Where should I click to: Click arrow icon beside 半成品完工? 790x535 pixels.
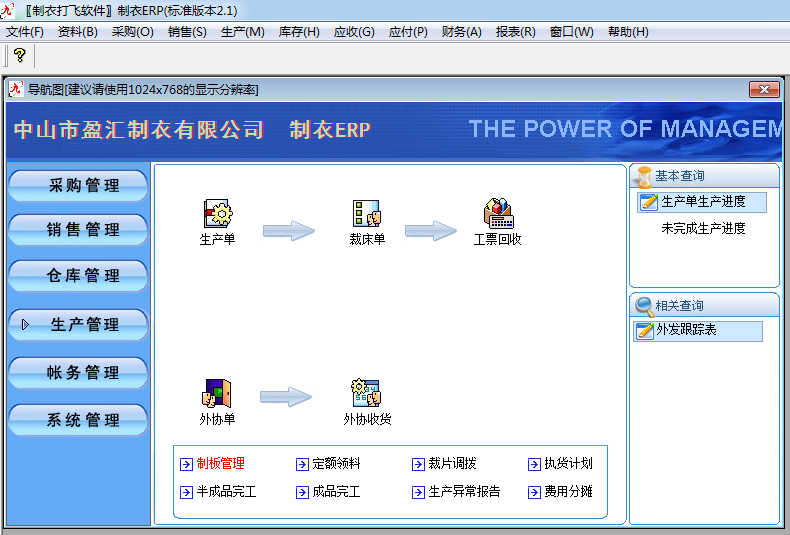click(186, 492)
